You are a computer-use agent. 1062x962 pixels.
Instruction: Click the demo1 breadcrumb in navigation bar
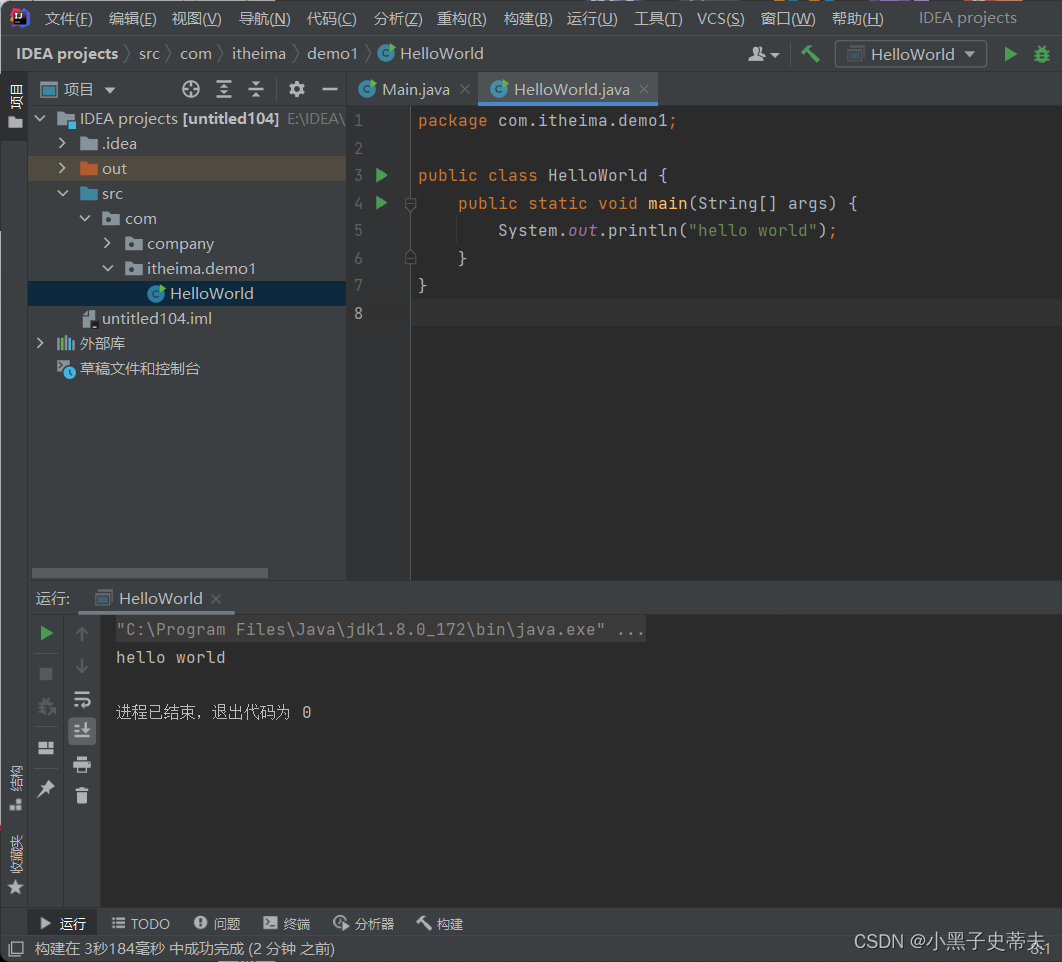coord(332,54)
